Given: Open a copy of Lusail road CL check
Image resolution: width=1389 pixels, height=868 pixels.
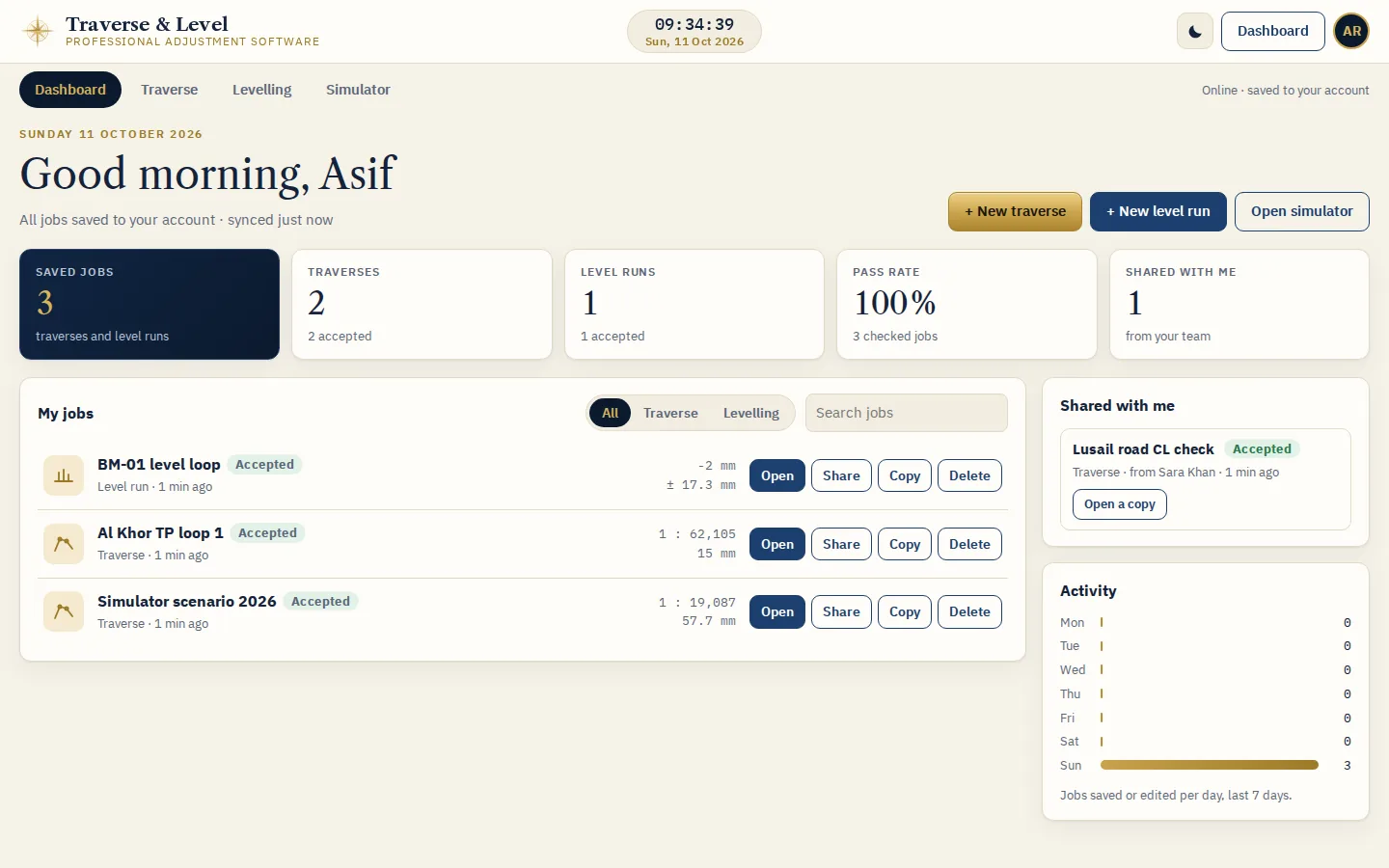Looking at the screenshot, I should click(1119, 504).
